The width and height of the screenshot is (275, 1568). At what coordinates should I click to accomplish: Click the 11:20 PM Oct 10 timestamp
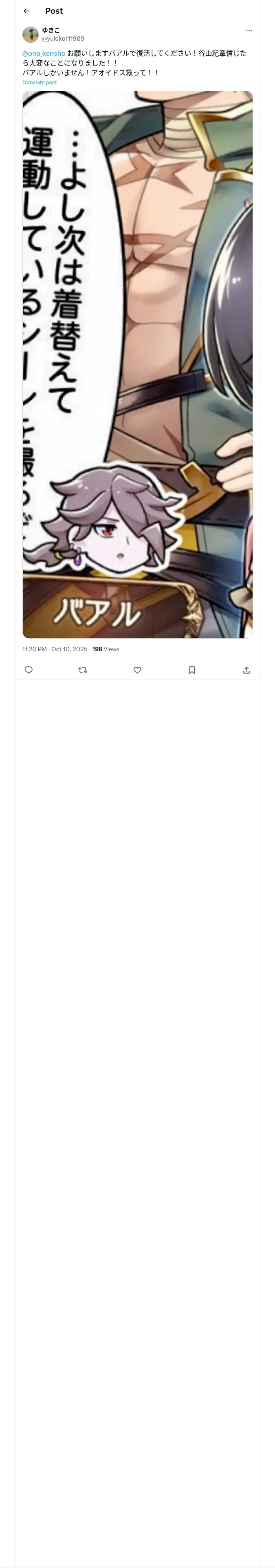[x=55, y=649]
